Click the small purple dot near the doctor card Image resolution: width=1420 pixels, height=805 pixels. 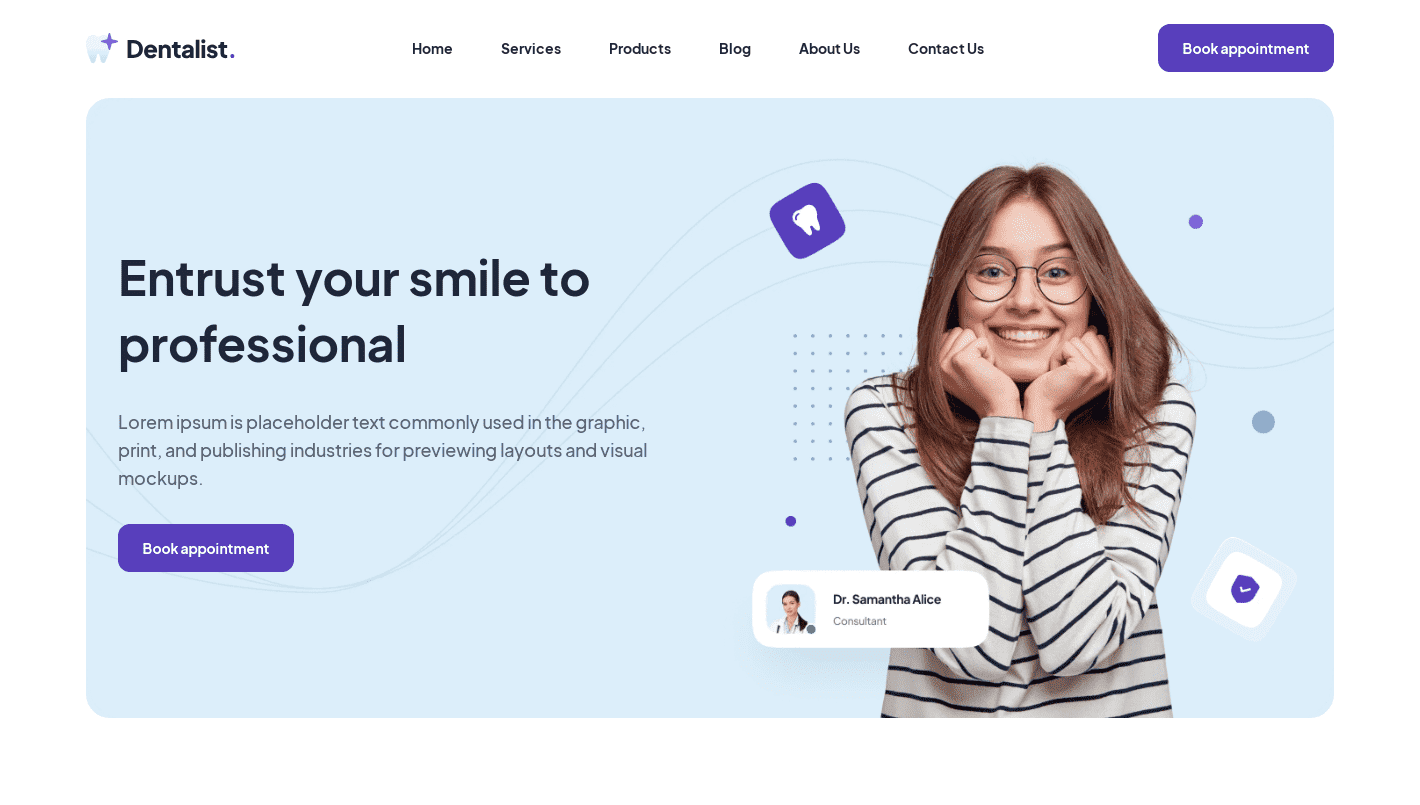pos(791,521)
